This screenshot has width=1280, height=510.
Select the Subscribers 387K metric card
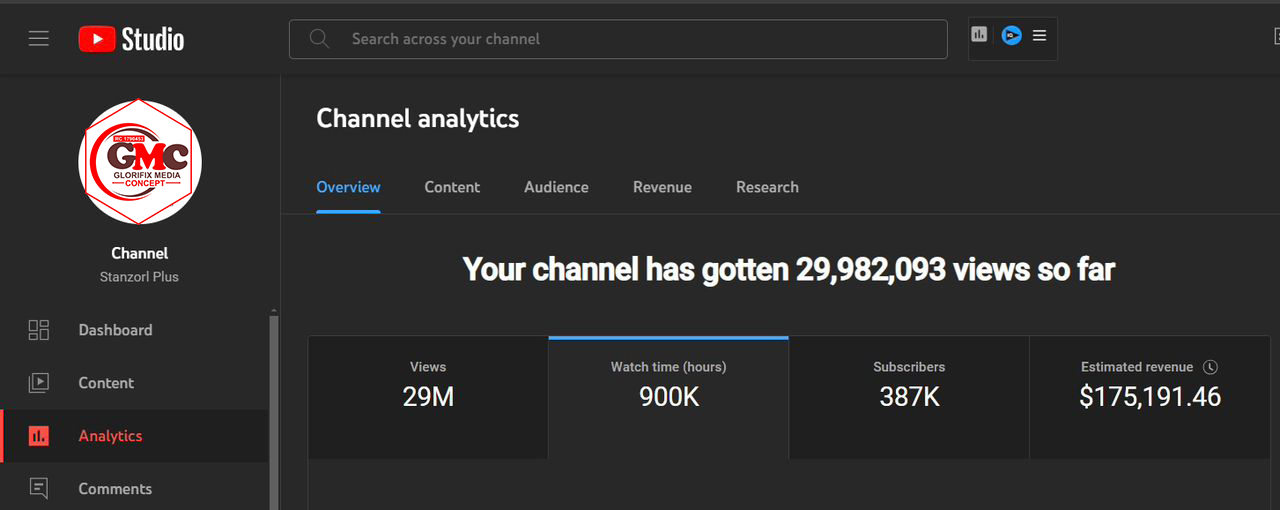[909, 397]
